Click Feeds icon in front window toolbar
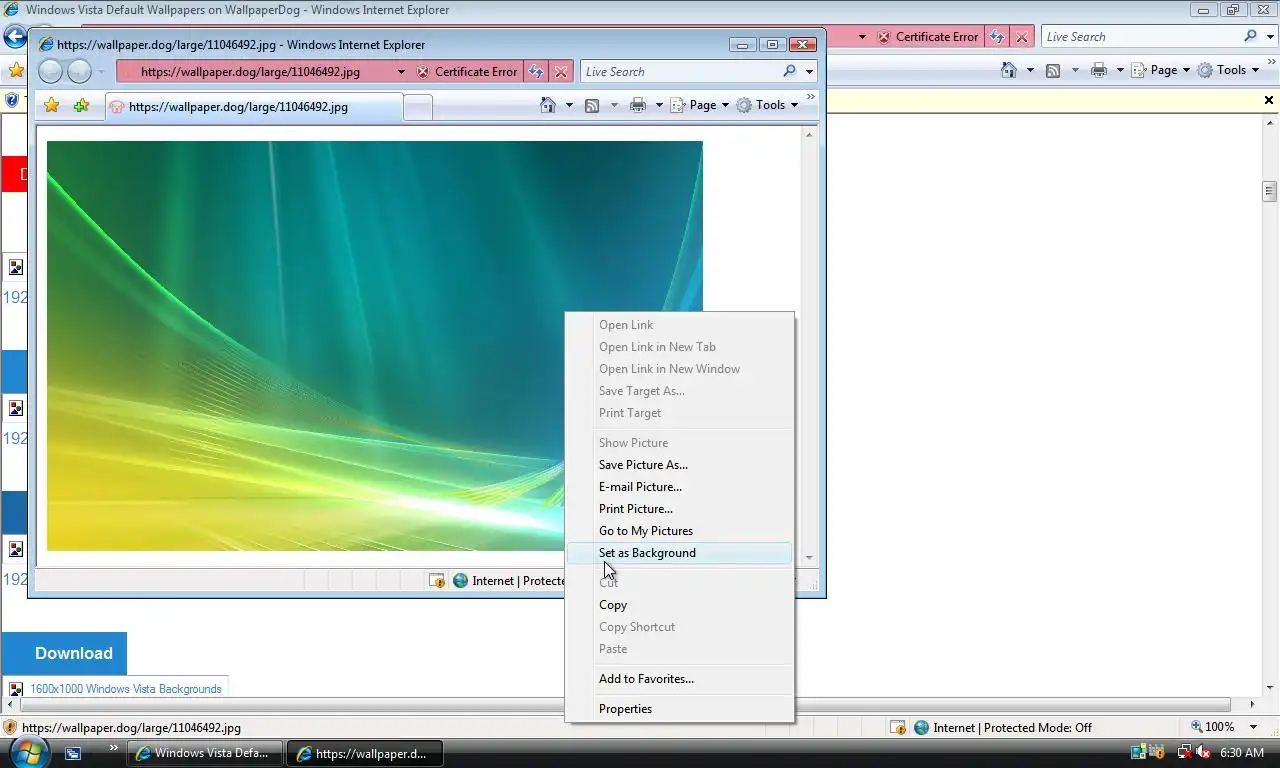 [x=592, y=105]
